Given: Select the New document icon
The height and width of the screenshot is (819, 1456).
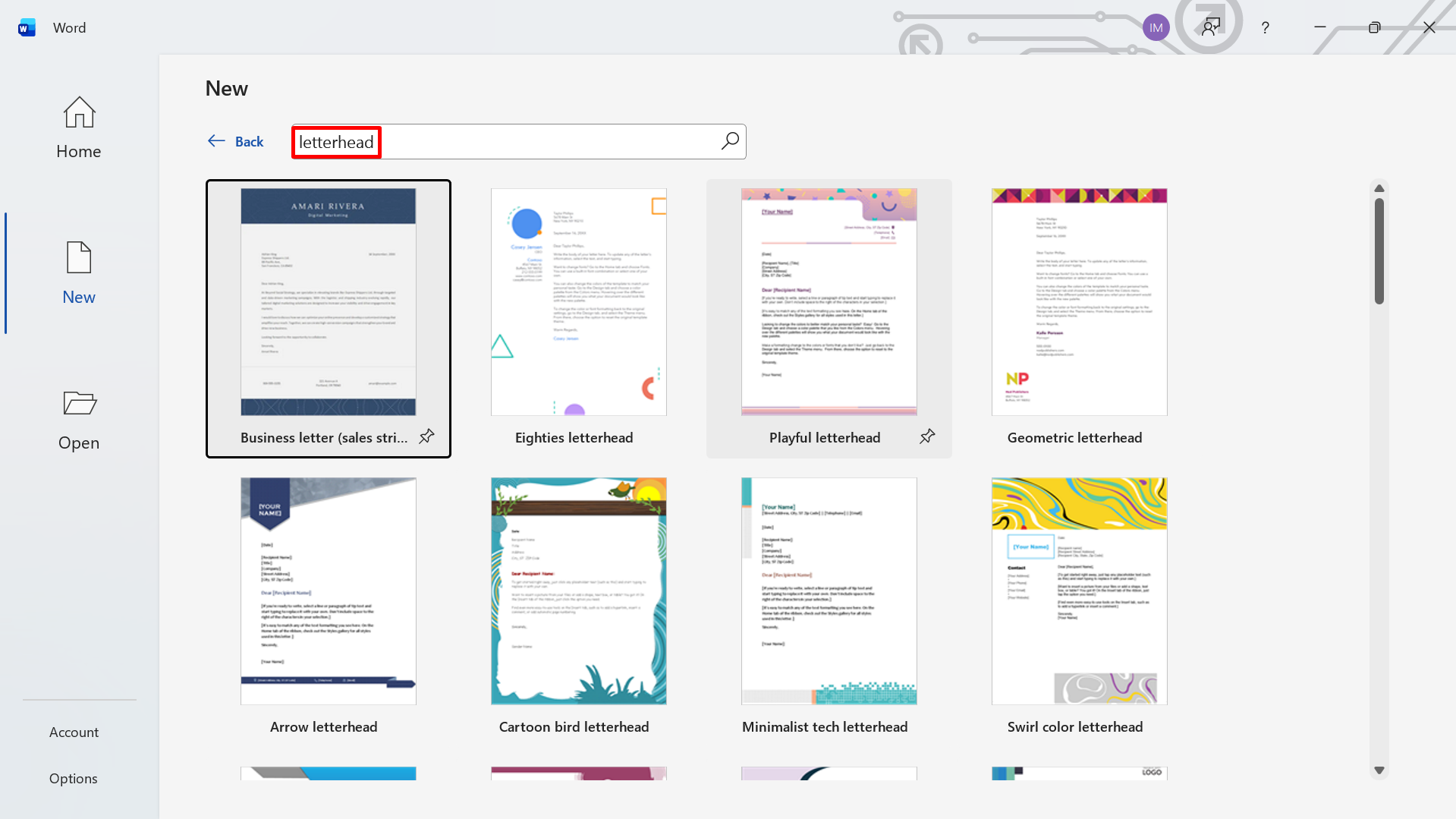Looking at the screenshot, I should point(79,257).
